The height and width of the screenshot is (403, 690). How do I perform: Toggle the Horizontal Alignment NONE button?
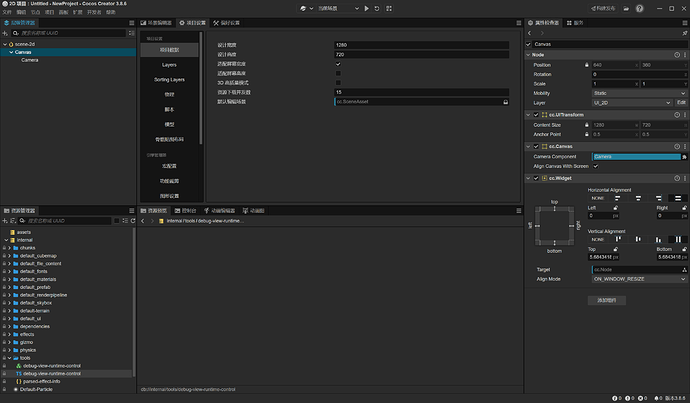tap(598, 198)
